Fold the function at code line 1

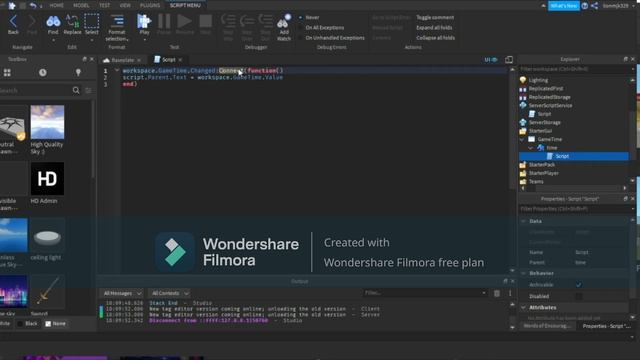click(117, 71)
